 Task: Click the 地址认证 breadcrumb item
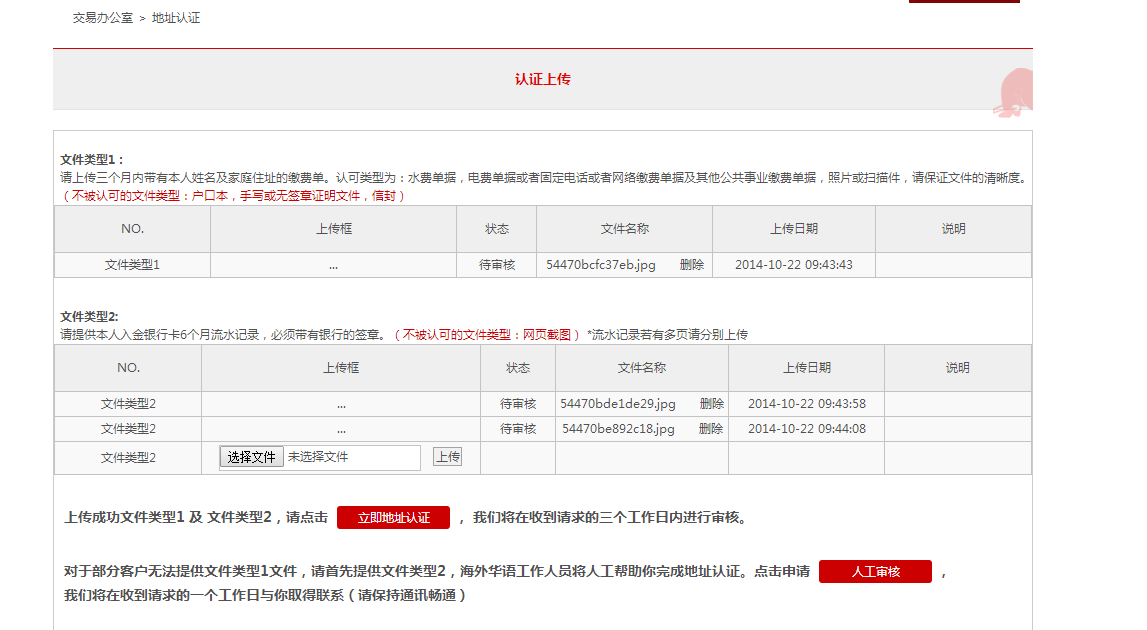[176, 18]
